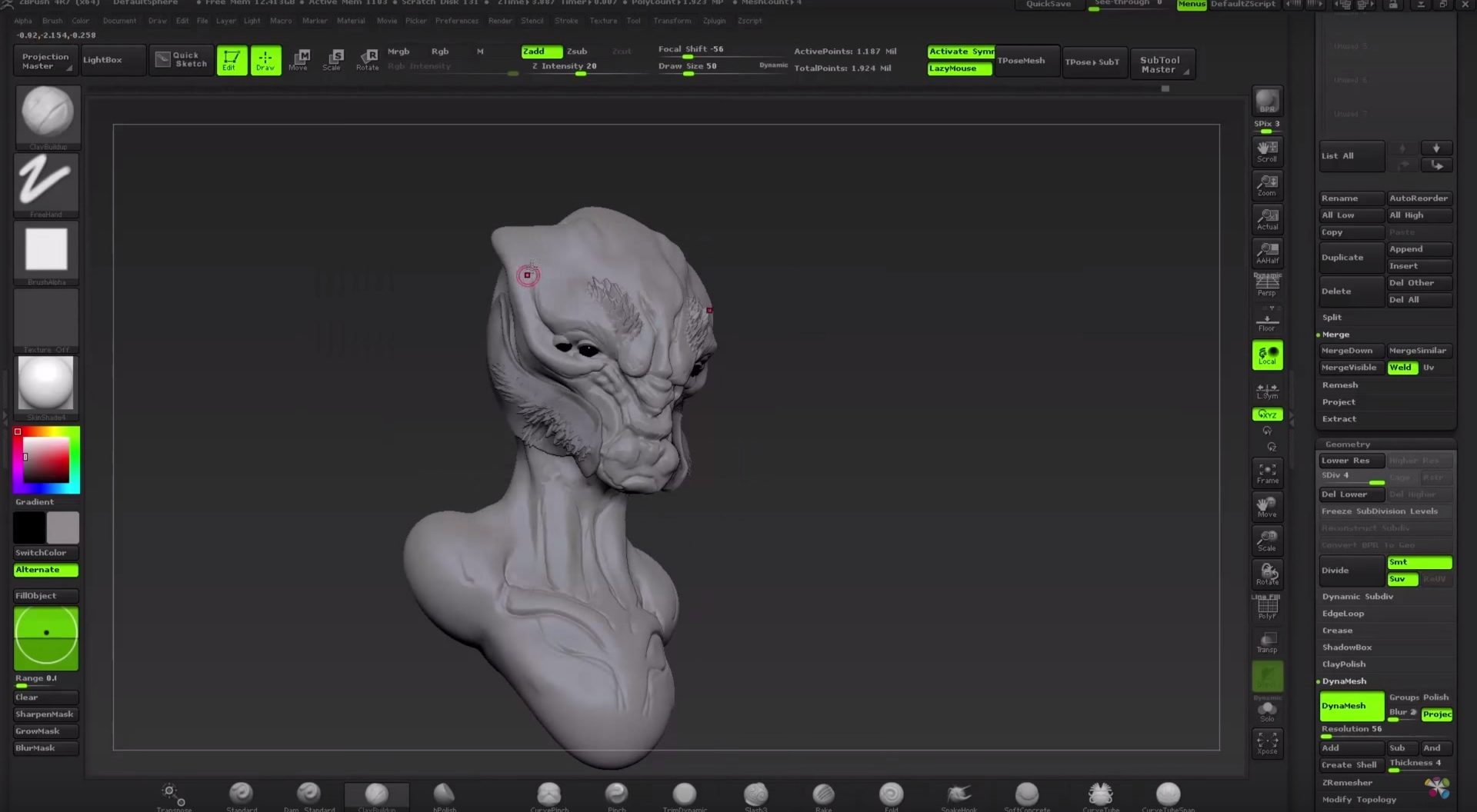This screenshot has width=1477, height=812.
Task: Open the Stroke menu
Action: click(x=566, y=21)
